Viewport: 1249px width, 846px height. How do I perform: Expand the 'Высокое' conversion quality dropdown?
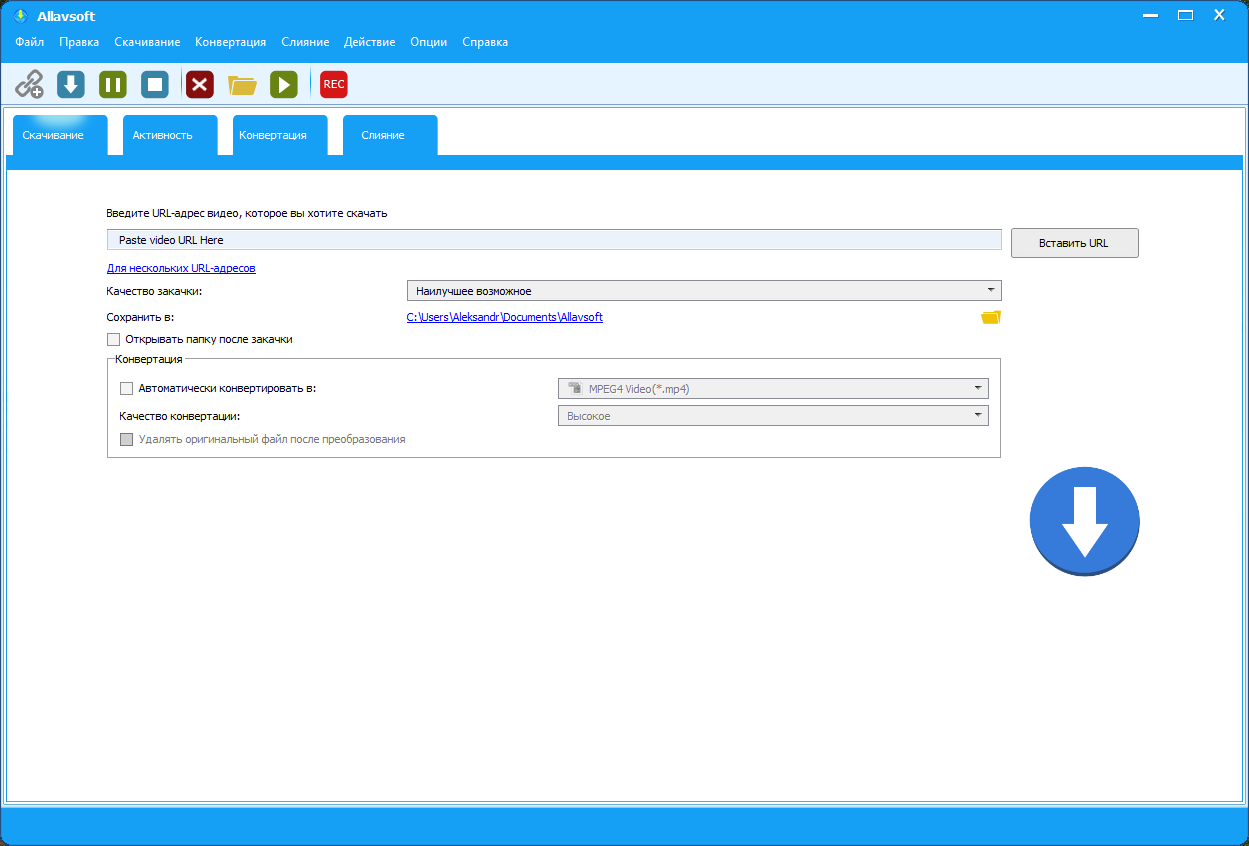(x=772, y=416)
